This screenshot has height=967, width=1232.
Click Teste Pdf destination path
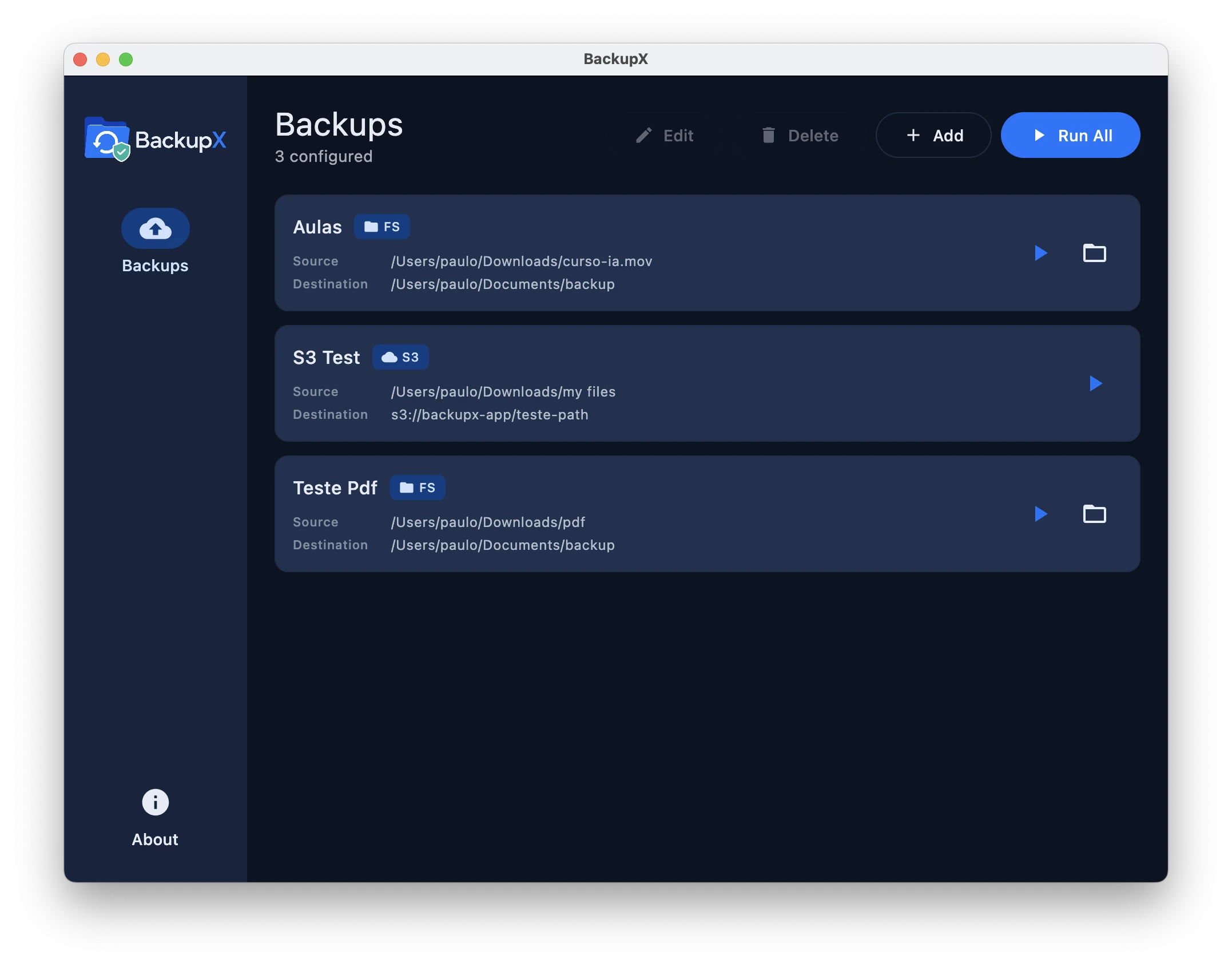[503, 545]
